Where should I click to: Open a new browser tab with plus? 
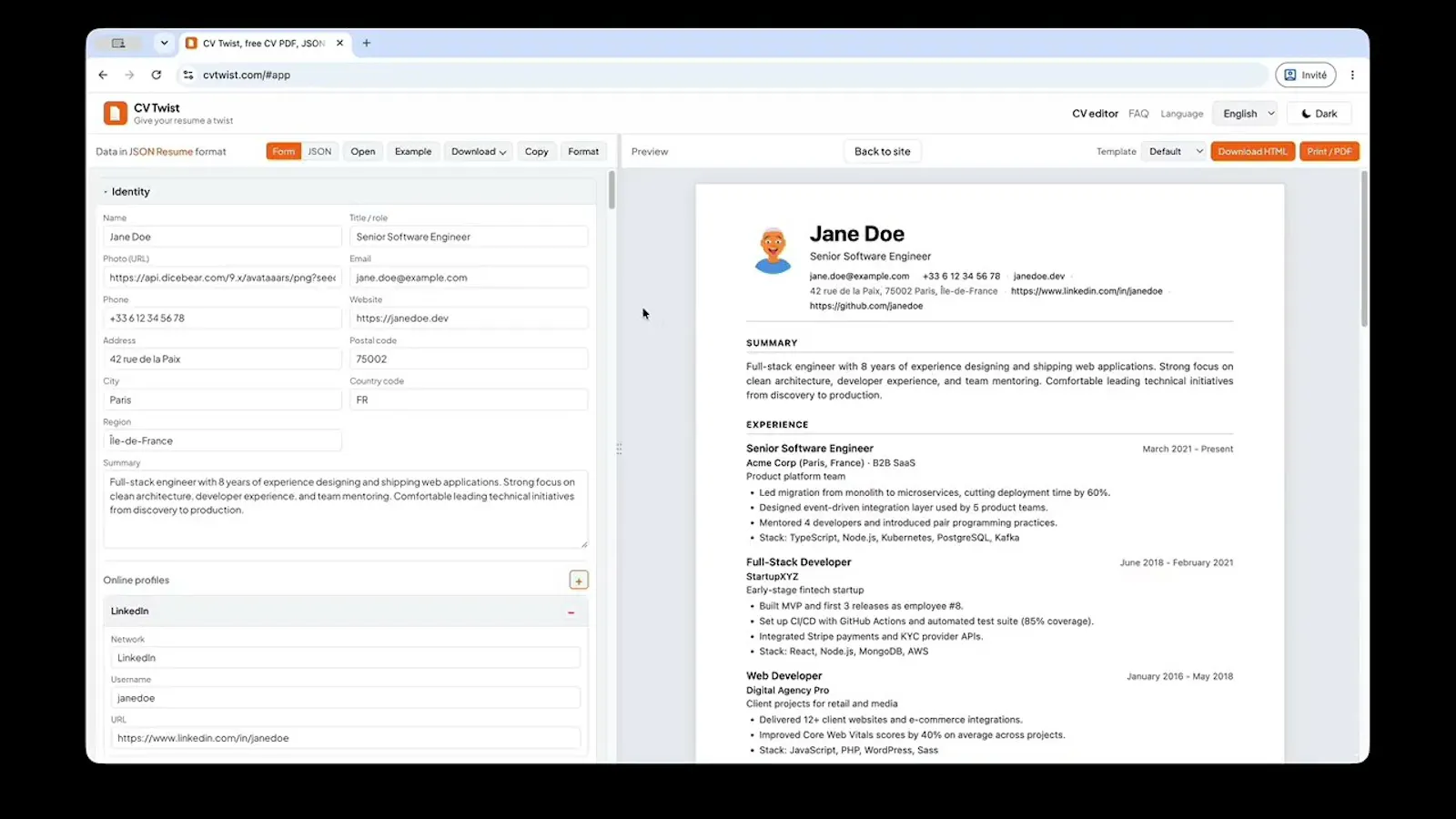tap(367, 43)
